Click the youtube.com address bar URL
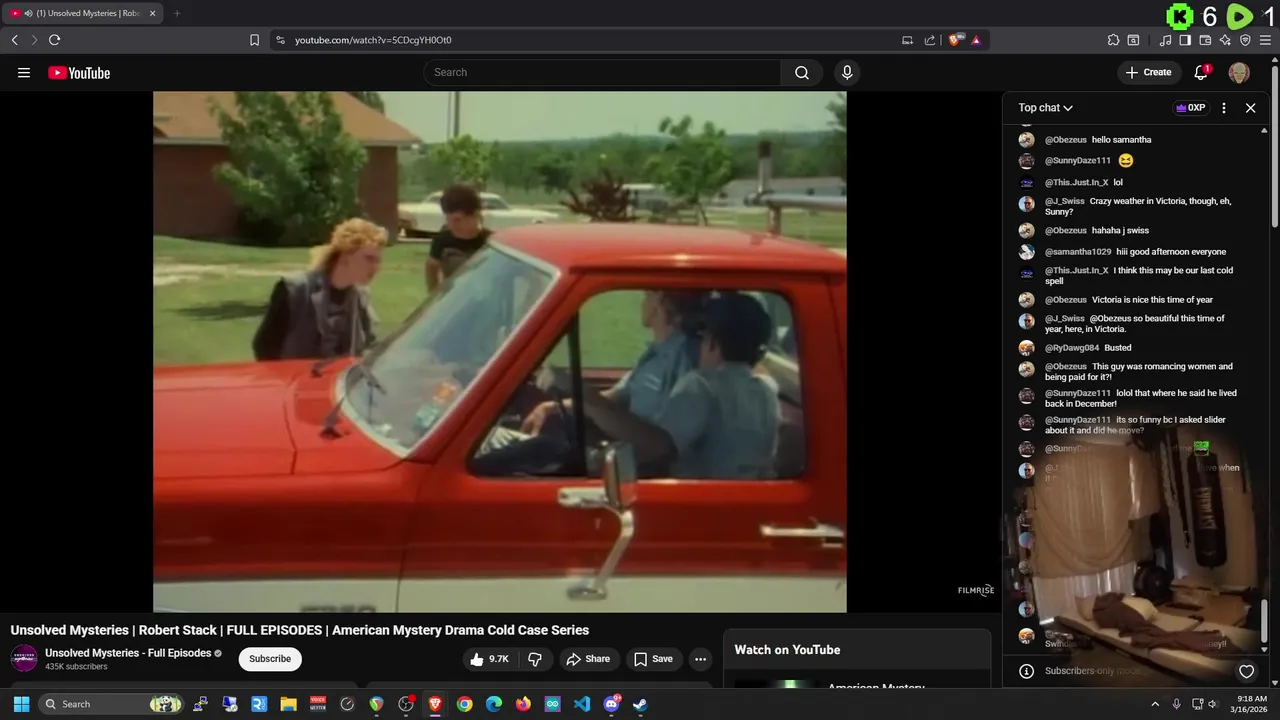The width and height of the screenshot is (1280, 720). [x=373, y=40]
